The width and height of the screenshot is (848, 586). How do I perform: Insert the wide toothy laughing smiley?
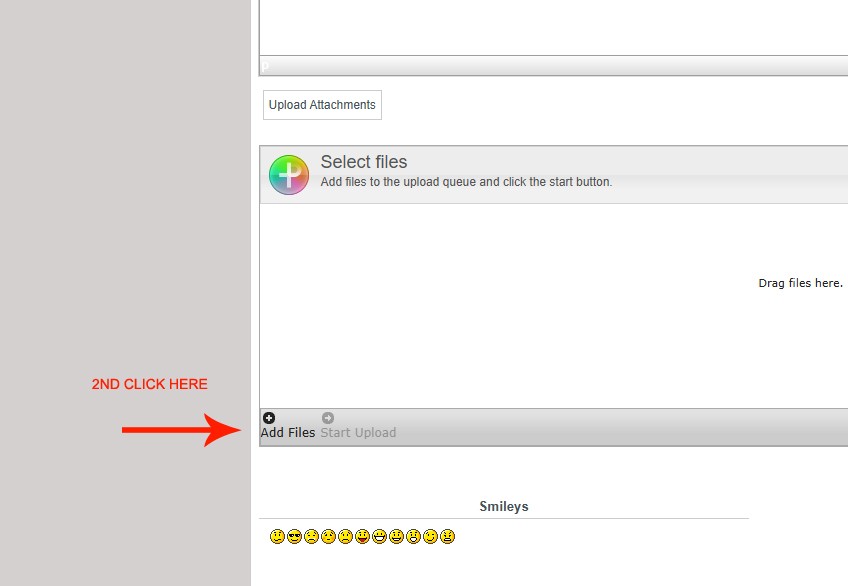[x=379, y=536]
